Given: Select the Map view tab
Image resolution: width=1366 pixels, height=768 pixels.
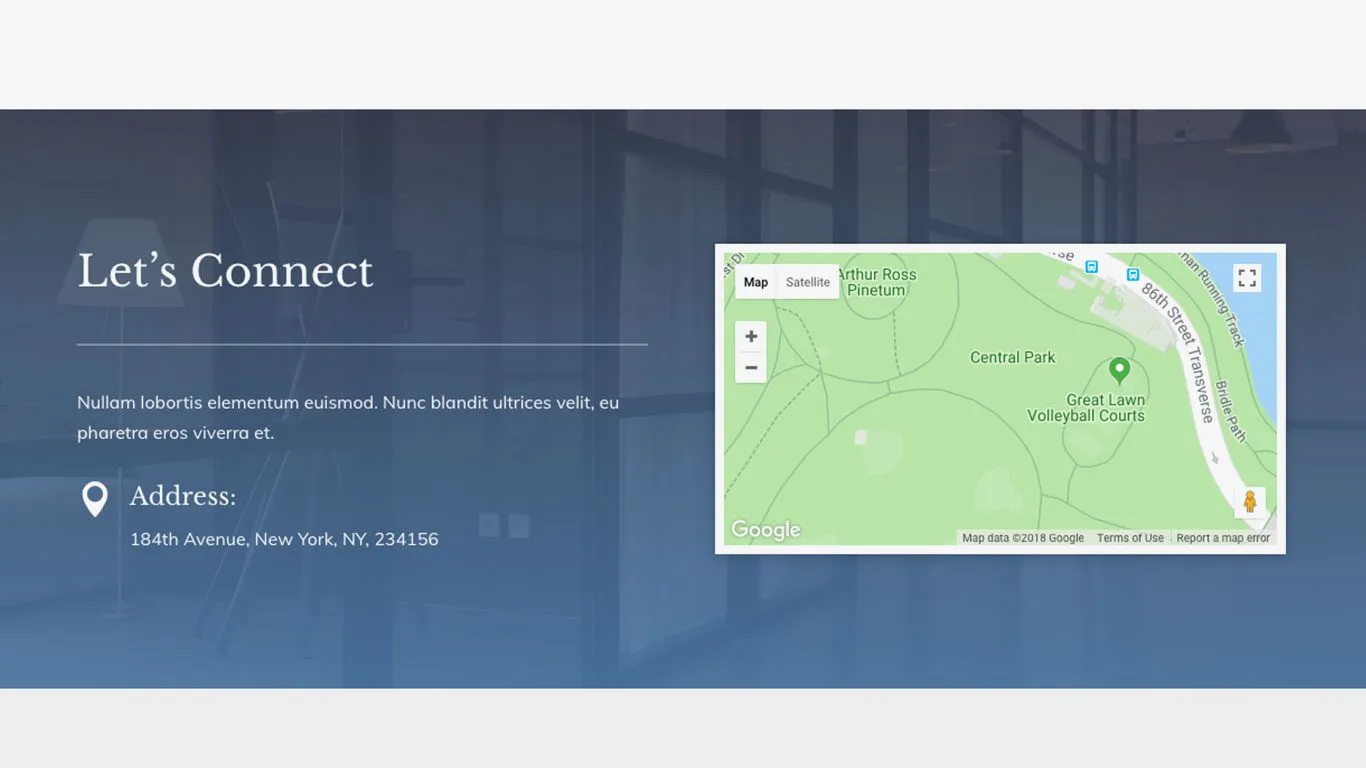Looking at the screenshot, I should click(756, 282).
